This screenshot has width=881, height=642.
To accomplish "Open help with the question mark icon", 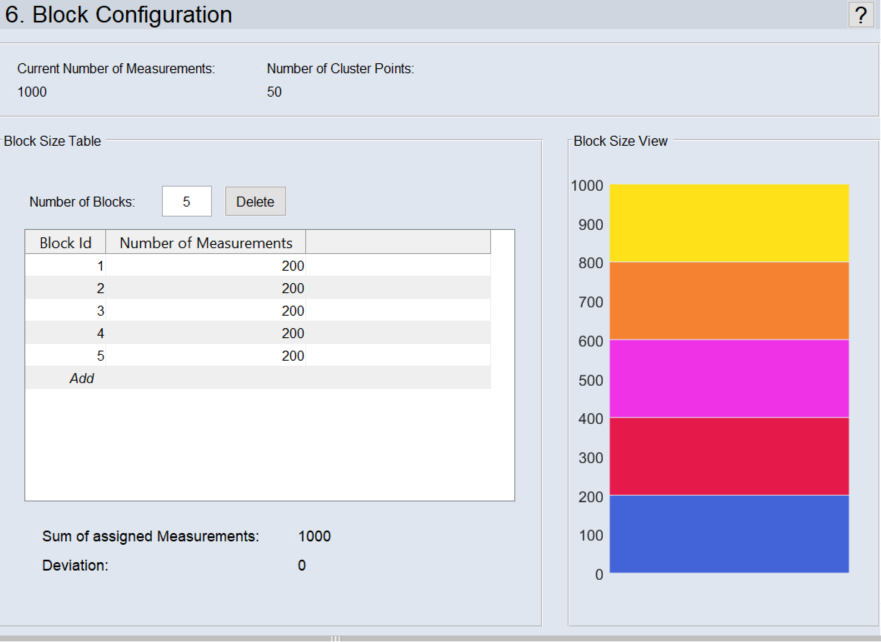I will [x=860, y=15].
